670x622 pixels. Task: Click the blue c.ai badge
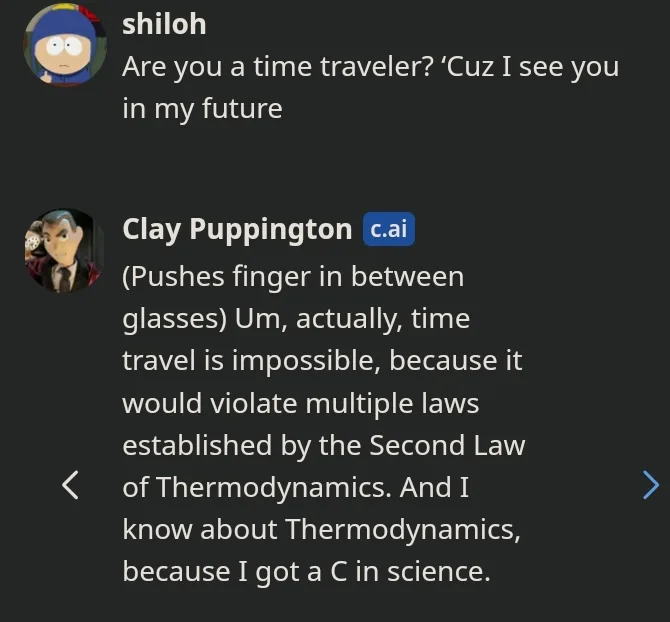(x=388, y=229)
